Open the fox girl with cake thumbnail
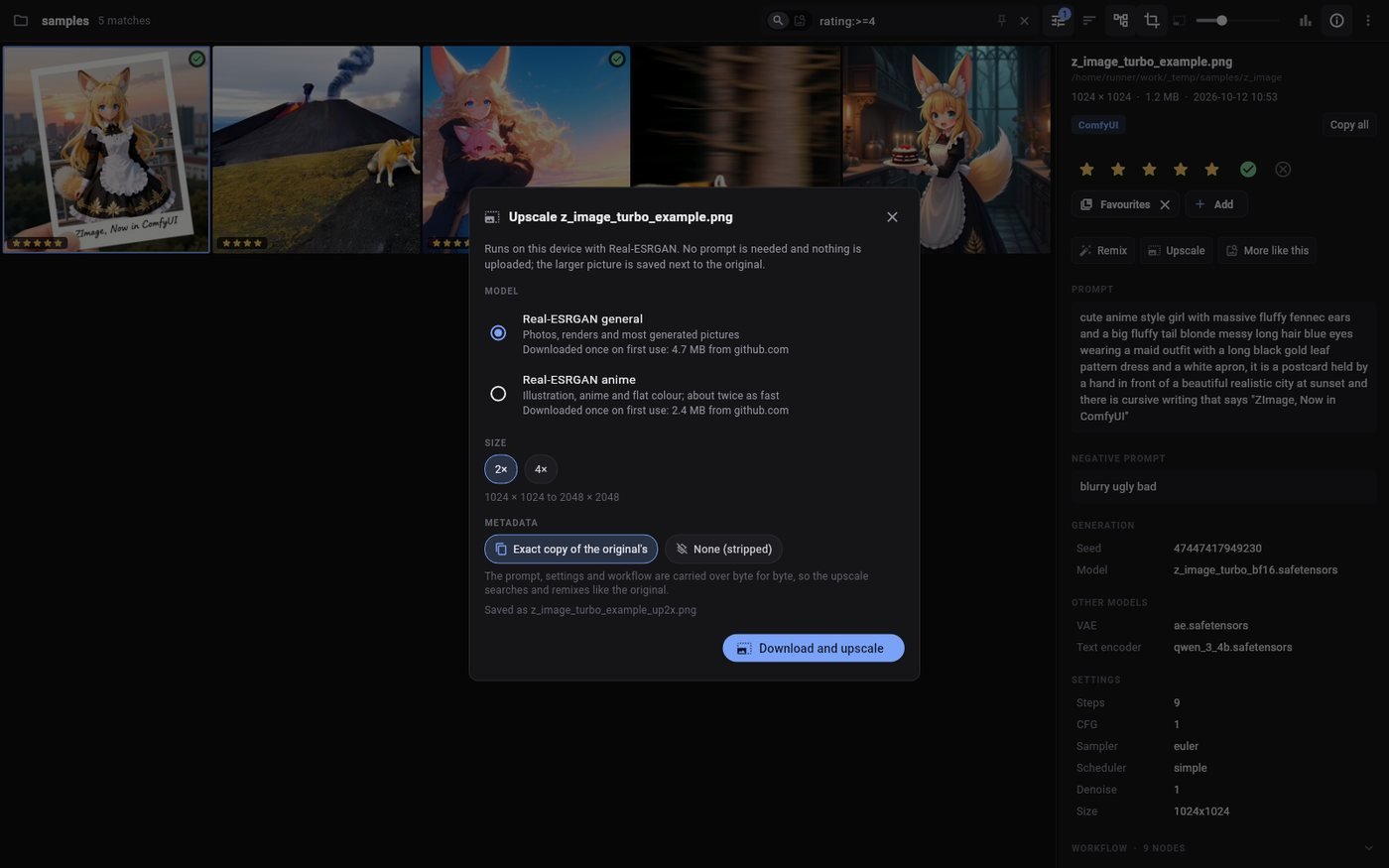Image resolution: width=1389 pixels, height=868 pixels. point(947,149)
